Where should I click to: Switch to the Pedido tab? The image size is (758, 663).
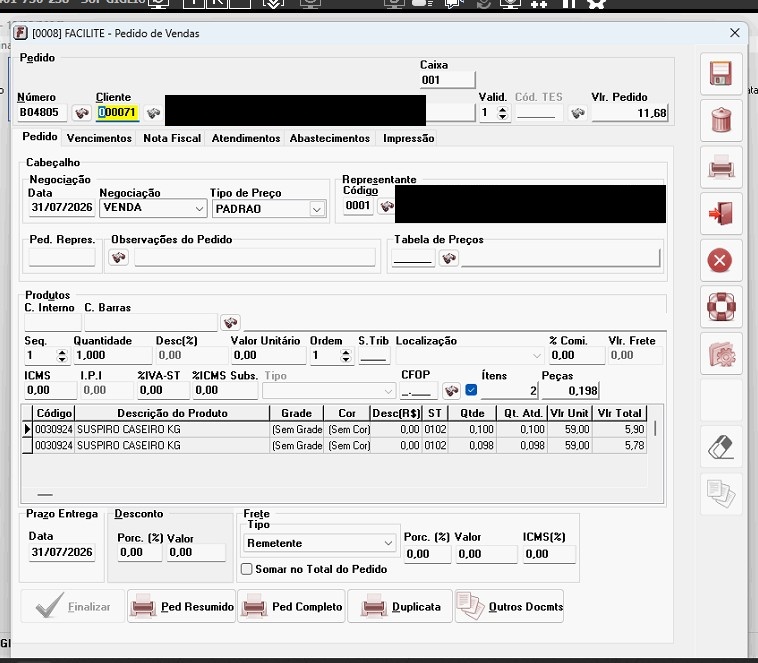(40, 137)
